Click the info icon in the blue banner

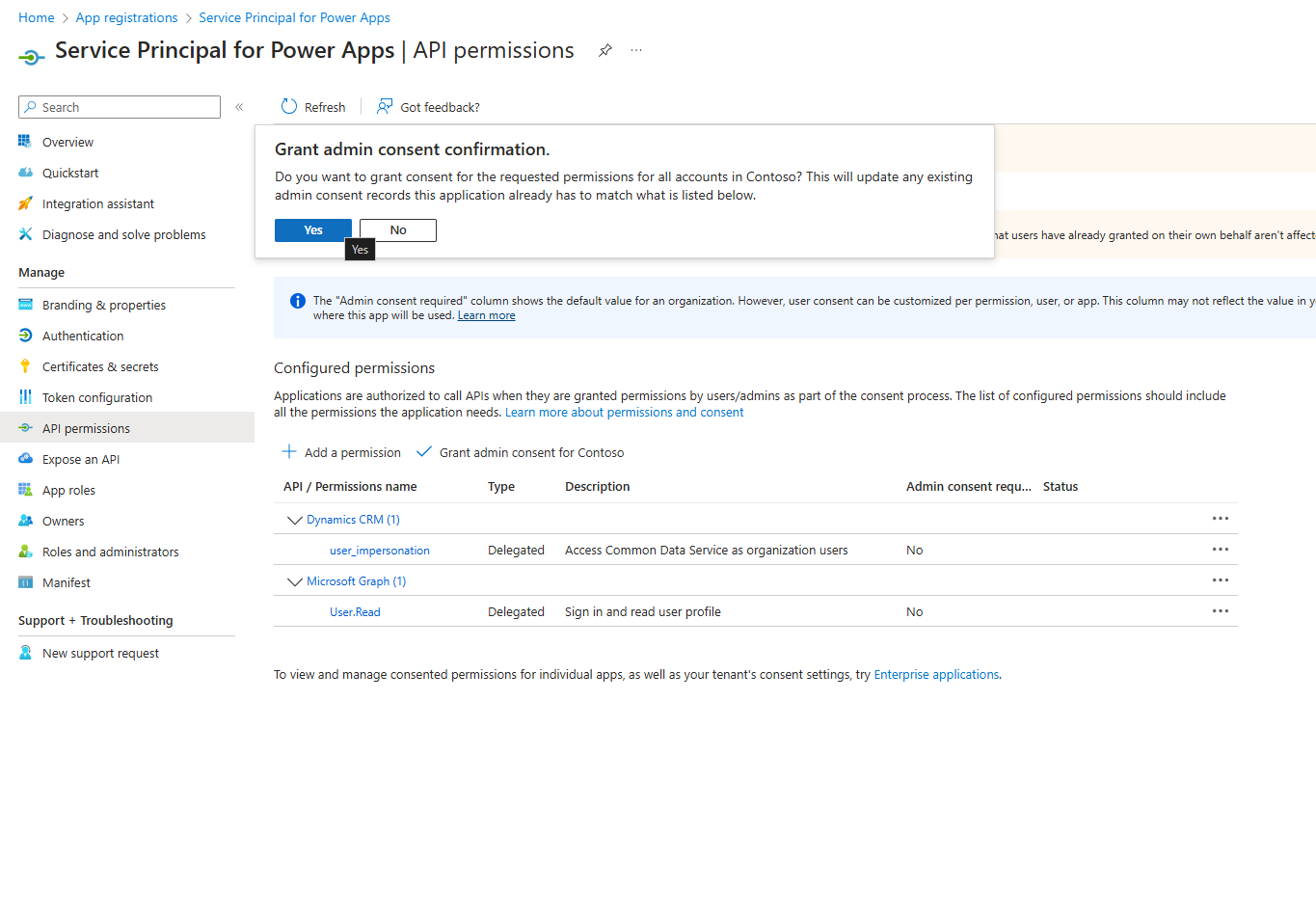pyautogui.click(x=298, y=301)
